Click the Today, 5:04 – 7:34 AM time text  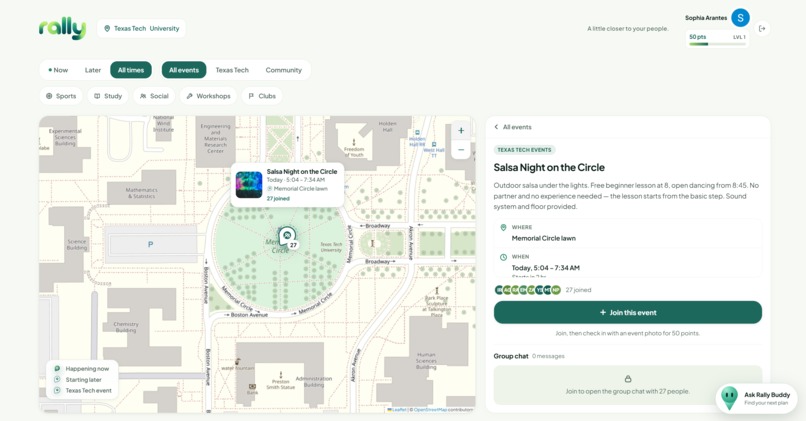(545, 268)
